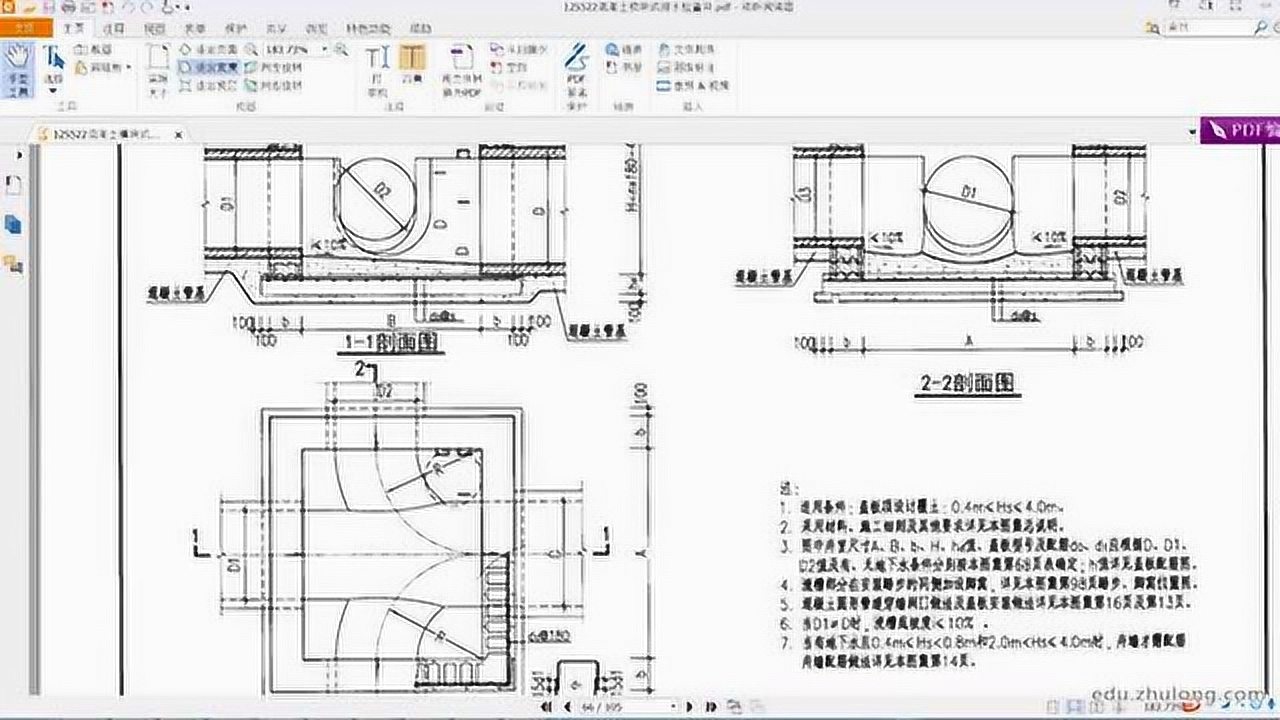
Task: Expand the document tab list arrow
Action: click(x=1191, y=132)
